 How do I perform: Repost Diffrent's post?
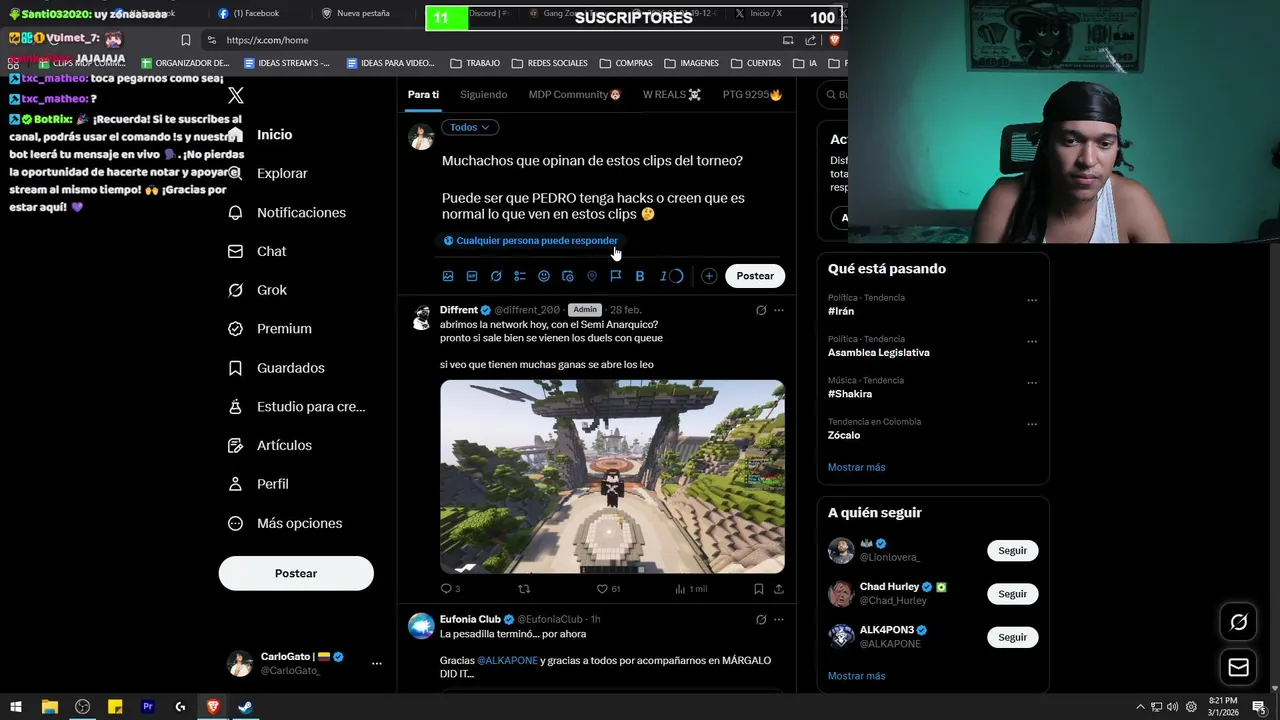(x=523, y=589)
